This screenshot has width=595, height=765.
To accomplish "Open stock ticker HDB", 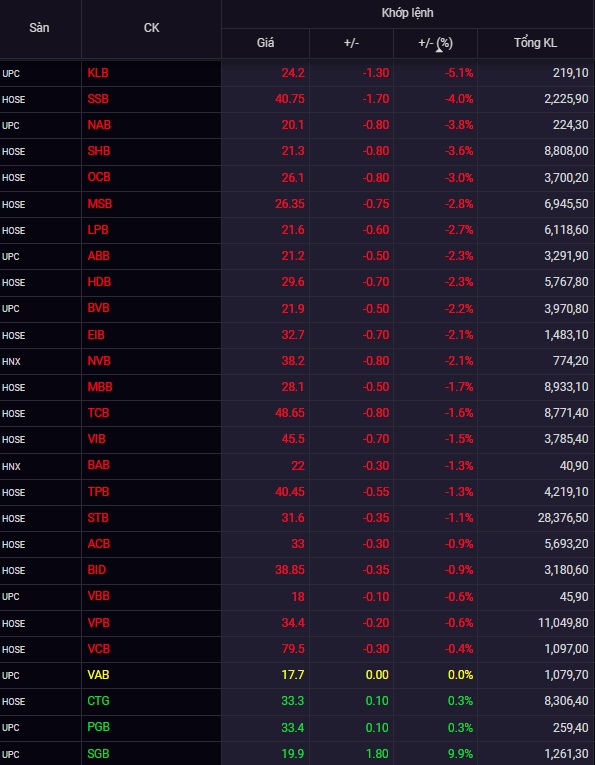I will click(x=99, y=282).
